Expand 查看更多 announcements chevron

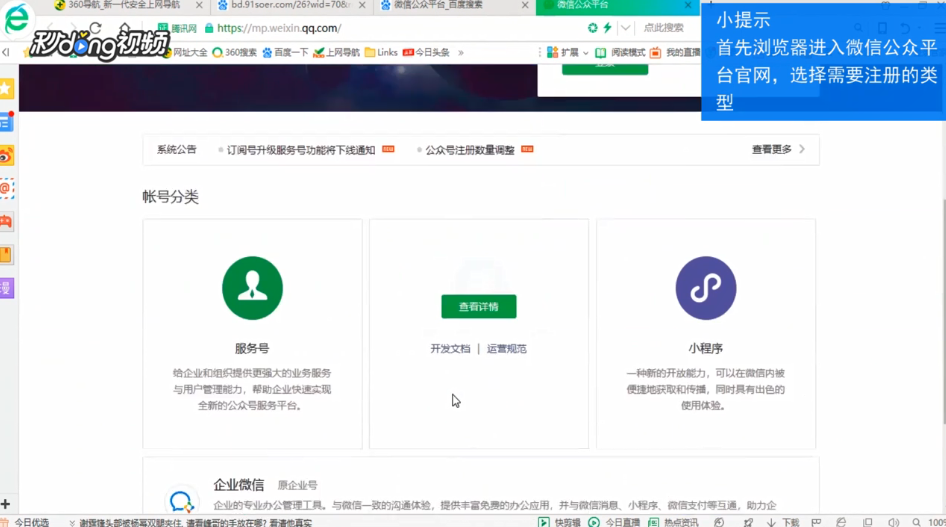802,149
